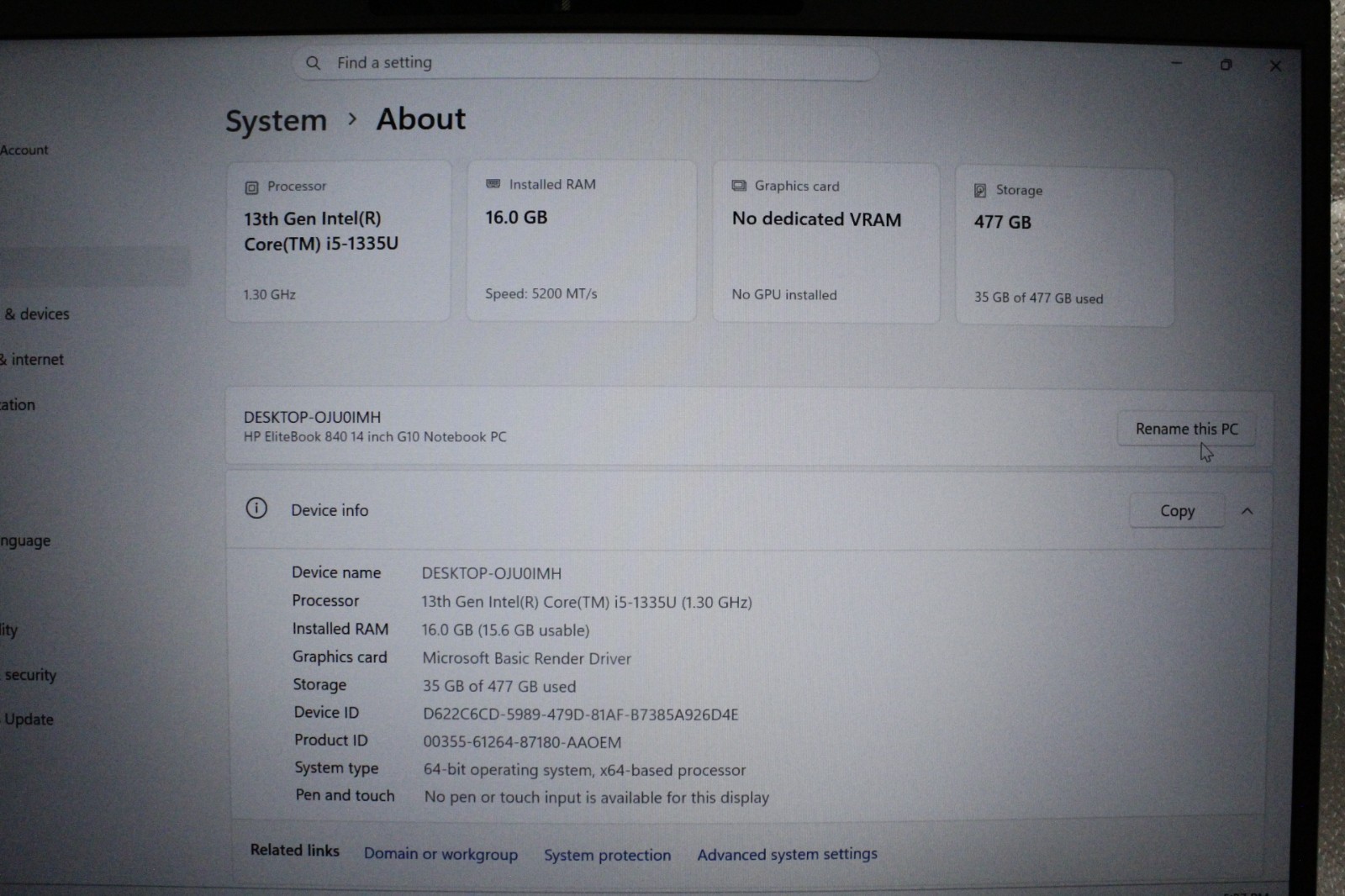Open System protection link

click(607, 855)
